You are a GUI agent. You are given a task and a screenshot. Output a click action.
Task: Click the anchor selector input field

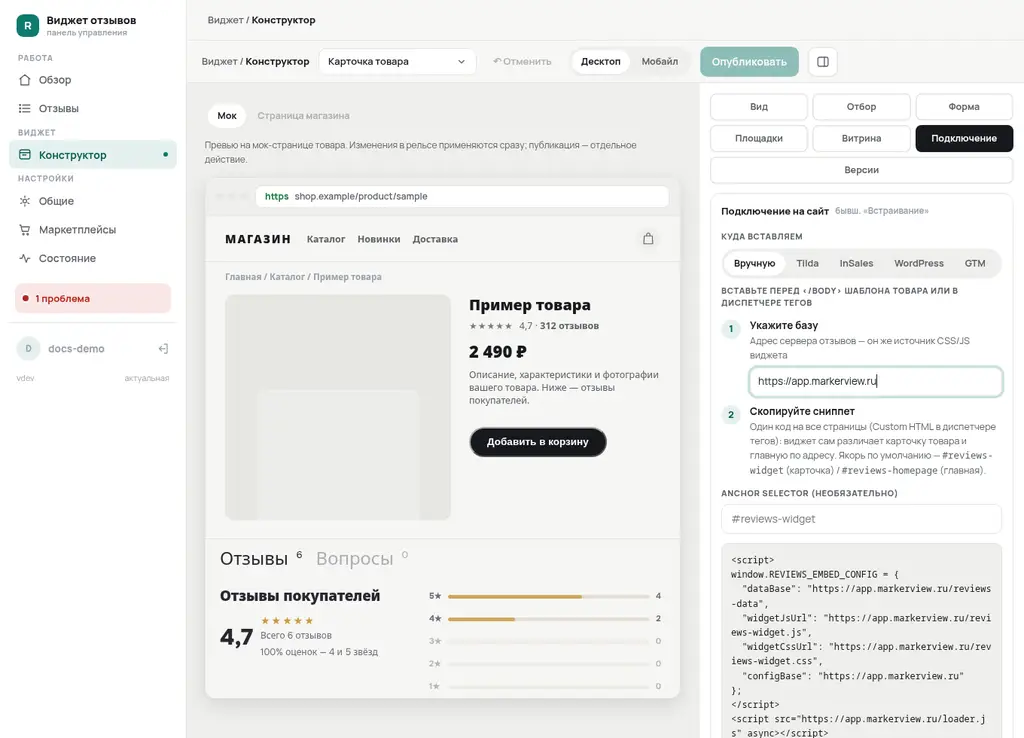click(861, 519)
